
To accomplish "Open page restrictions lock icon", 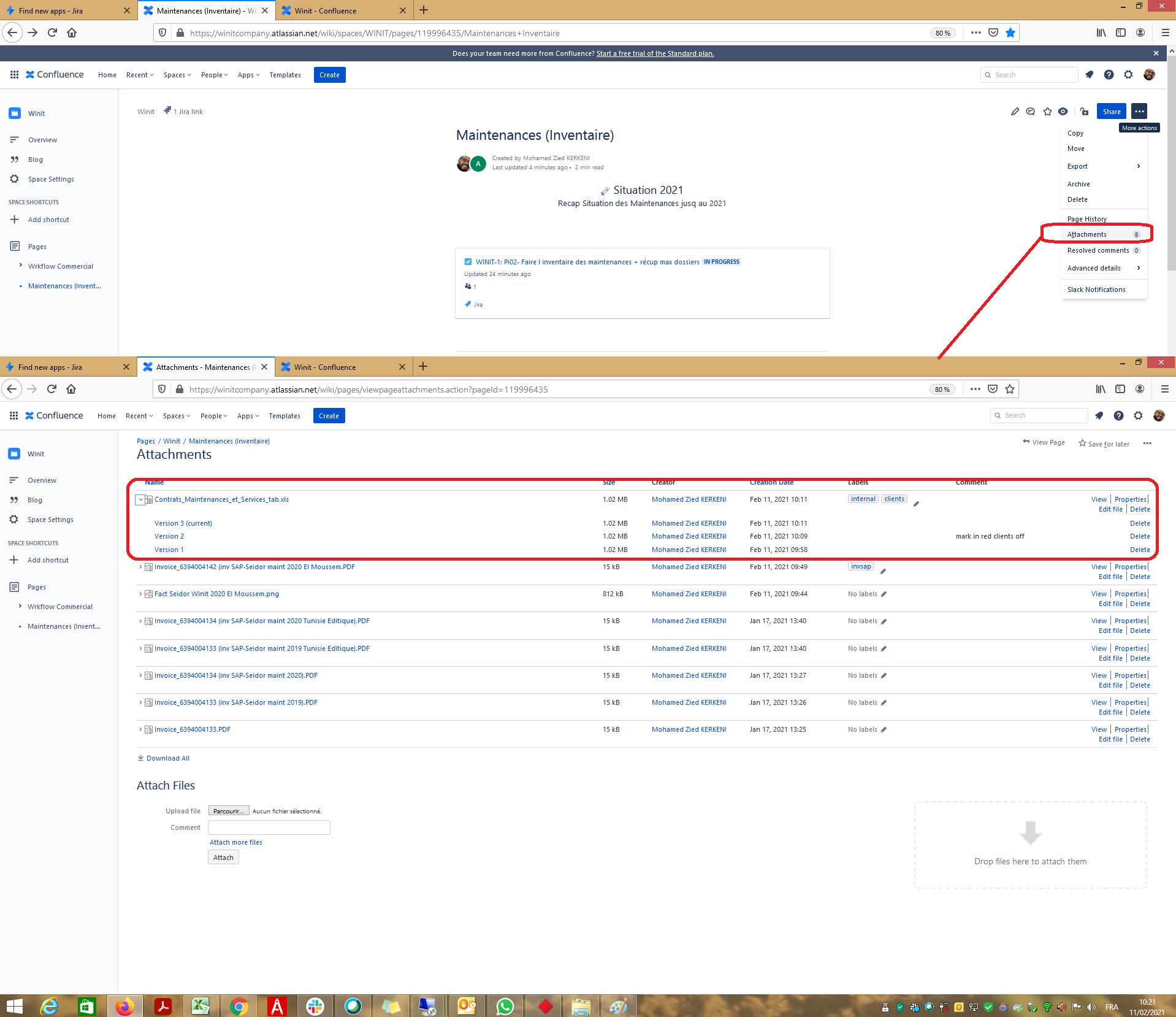I will click(1085, 112).
